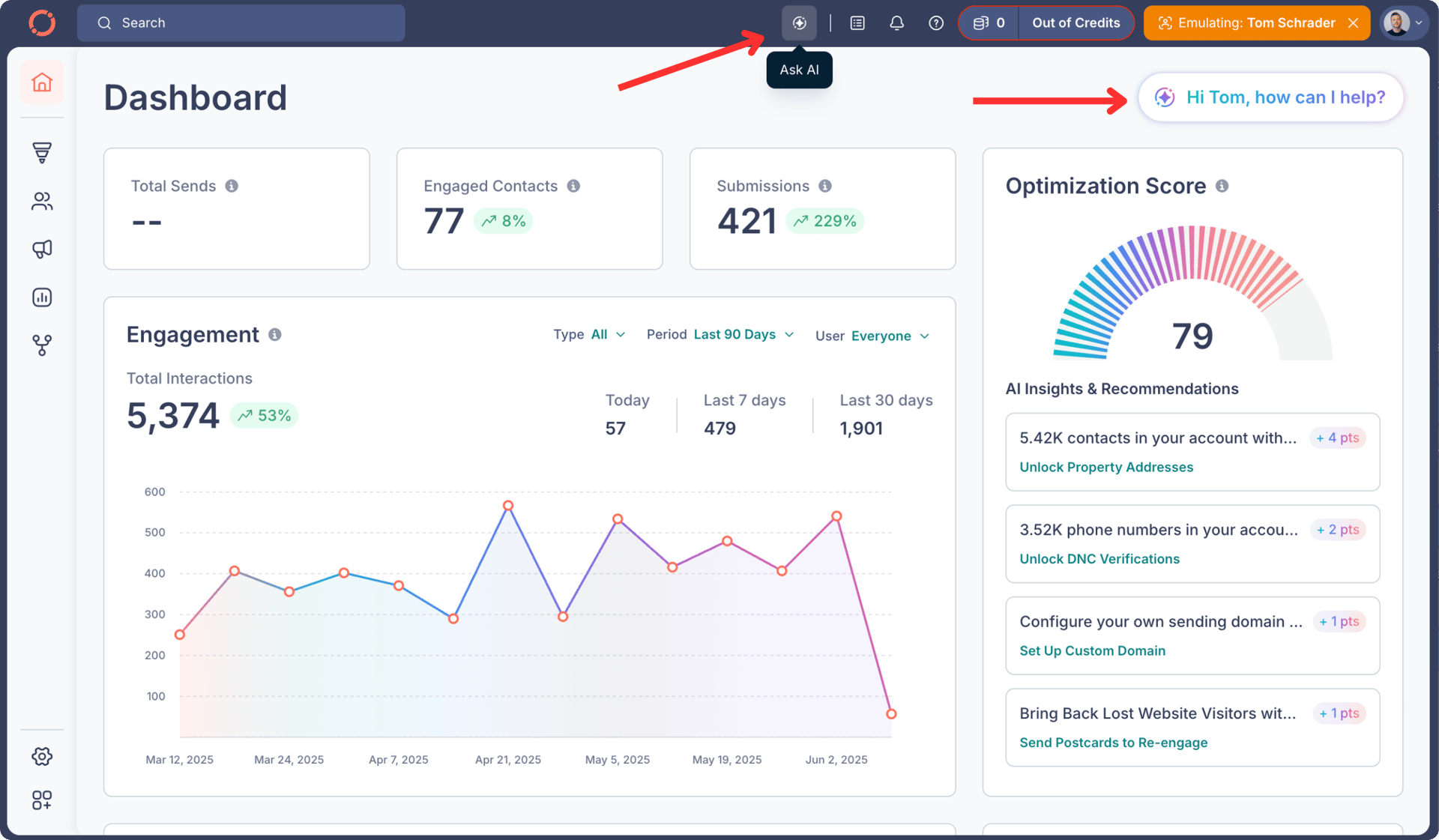1439x840 pixels.
Task: Click "Hi Tom, how can I help?"
Action: (1270, 97)
